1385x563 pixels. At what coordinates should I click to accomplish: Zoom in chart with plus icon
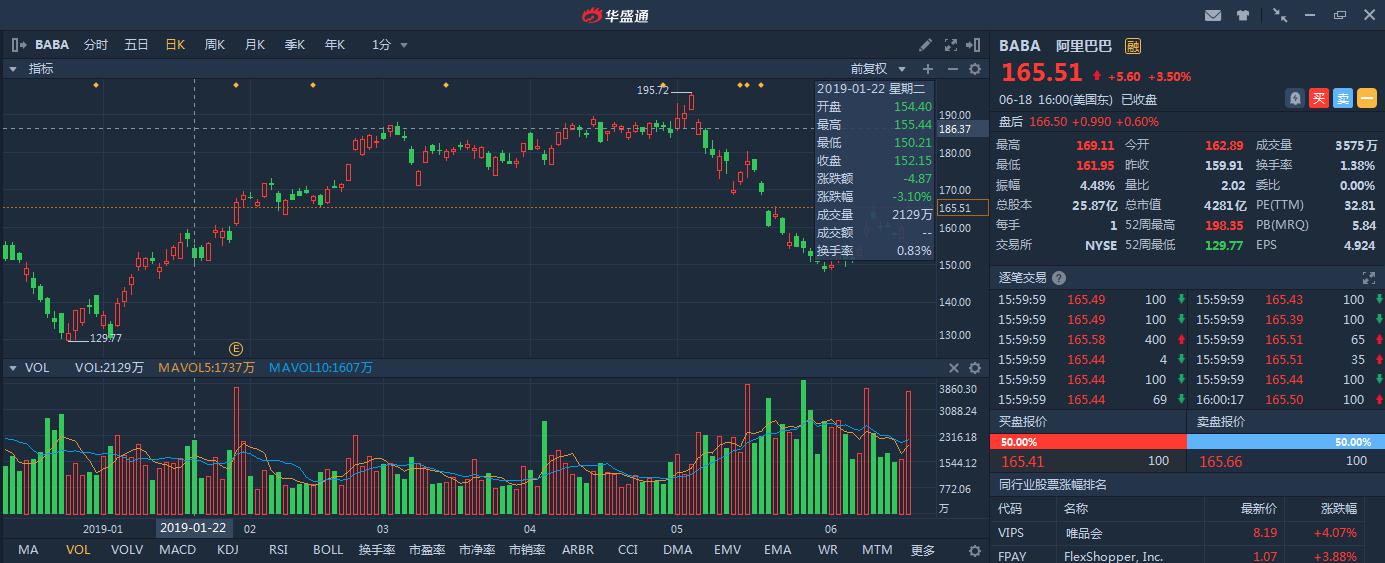(928, 69)
